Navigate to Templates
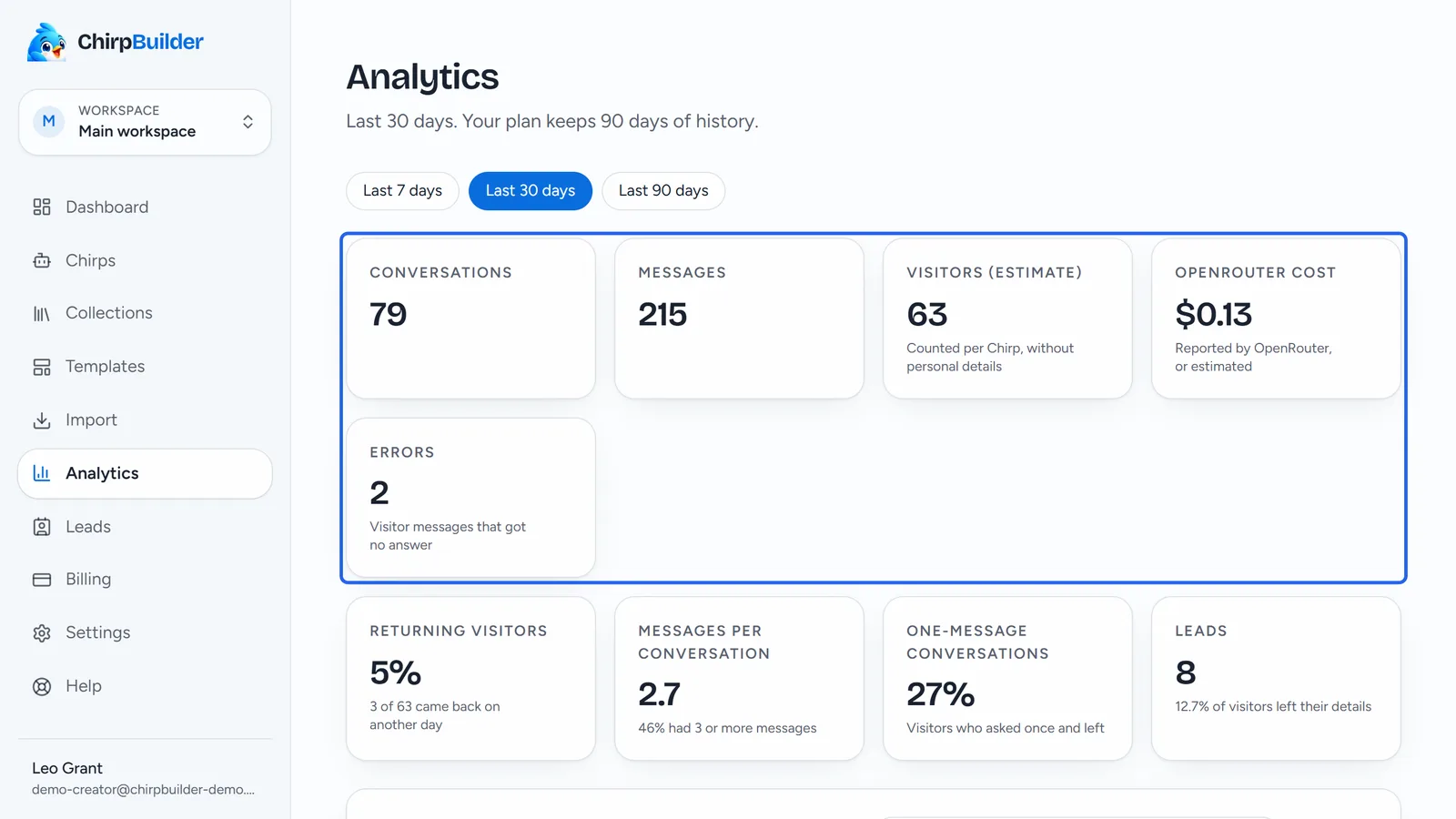Image resolution: width=1456 pixels, height=819 pixels. [145, 367]
